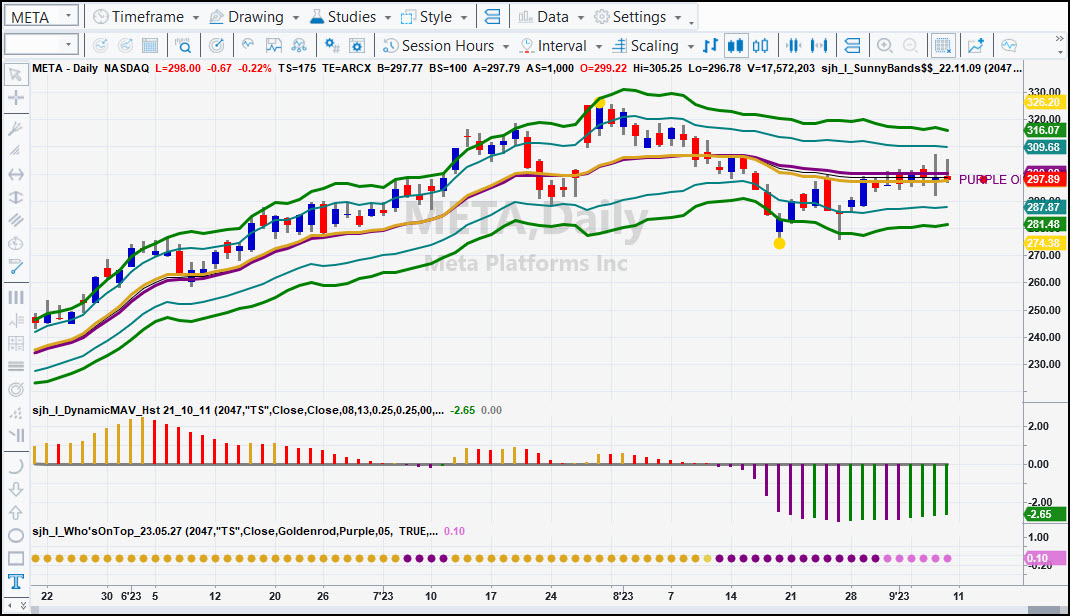Open toolbar options arrow after Settings
Viewport: 1070px width, 616px height.
pos(691,23)
